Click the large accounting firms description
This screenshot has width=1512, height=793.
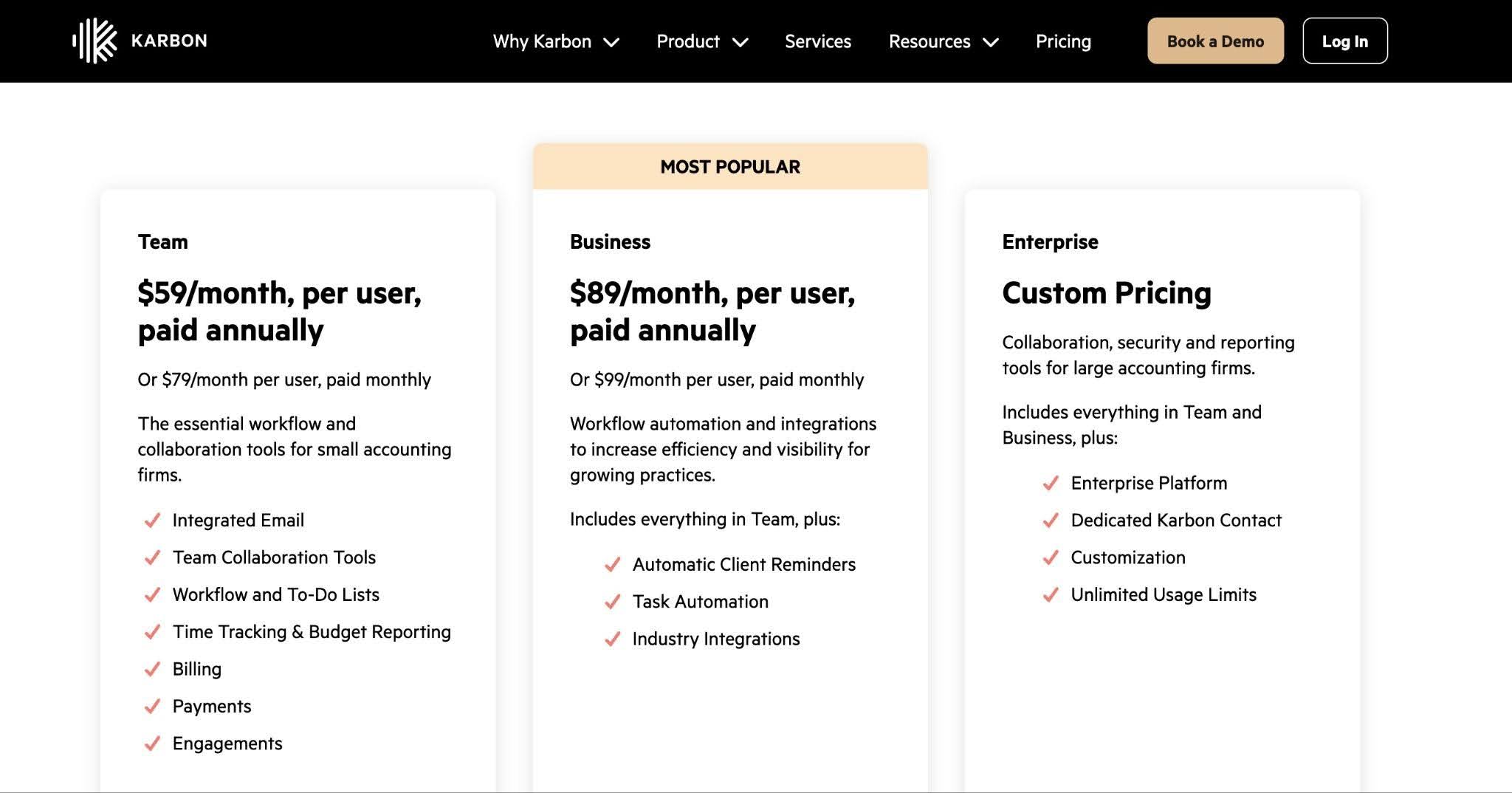1148,355
